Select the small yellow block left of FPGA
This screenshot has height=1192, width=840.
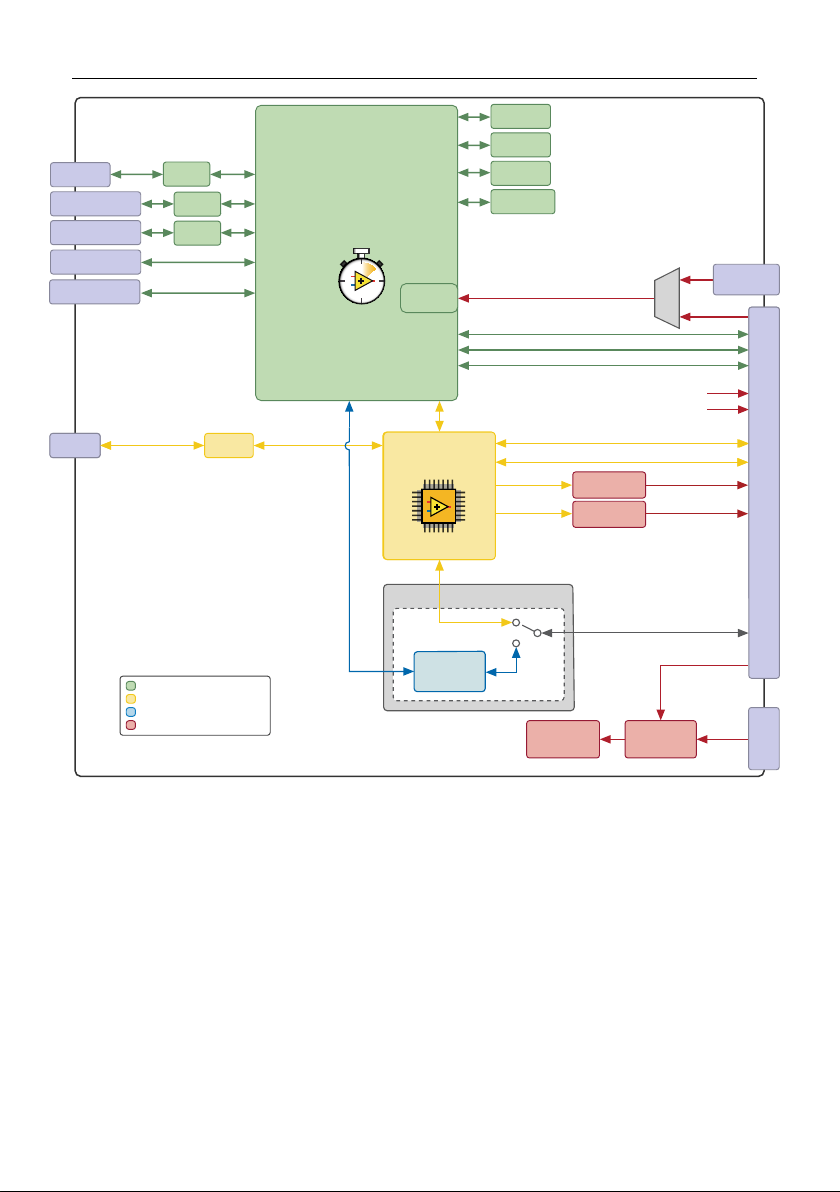(229, 445)
